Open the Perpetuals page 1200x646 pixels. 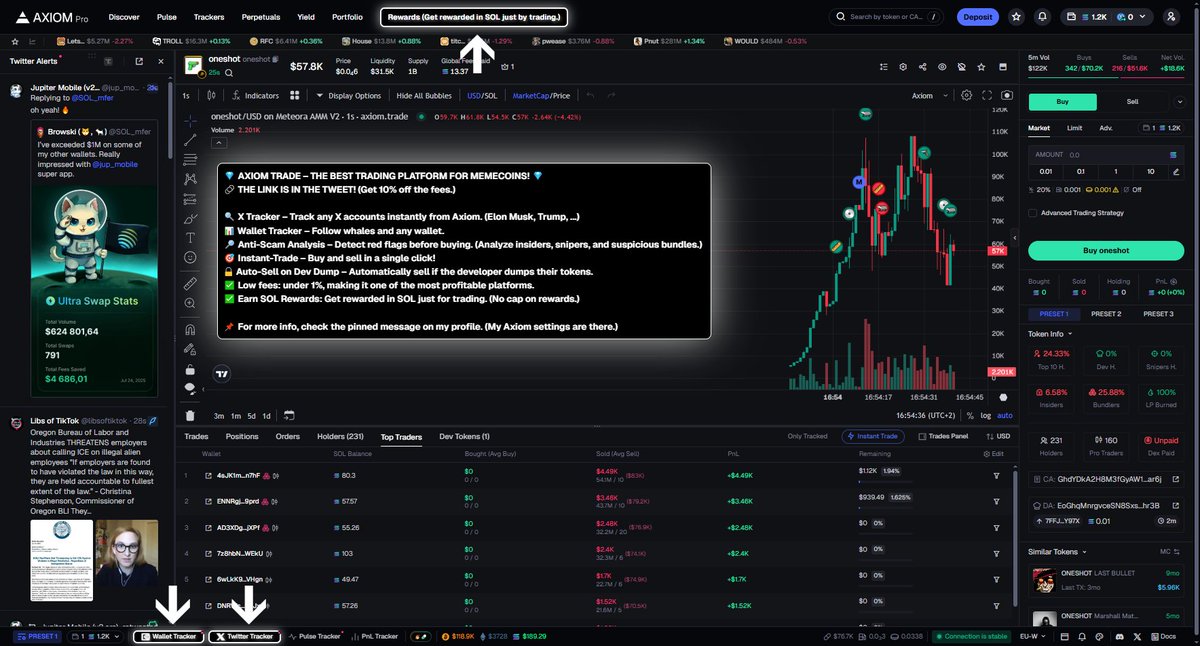[x=261, y=17]
